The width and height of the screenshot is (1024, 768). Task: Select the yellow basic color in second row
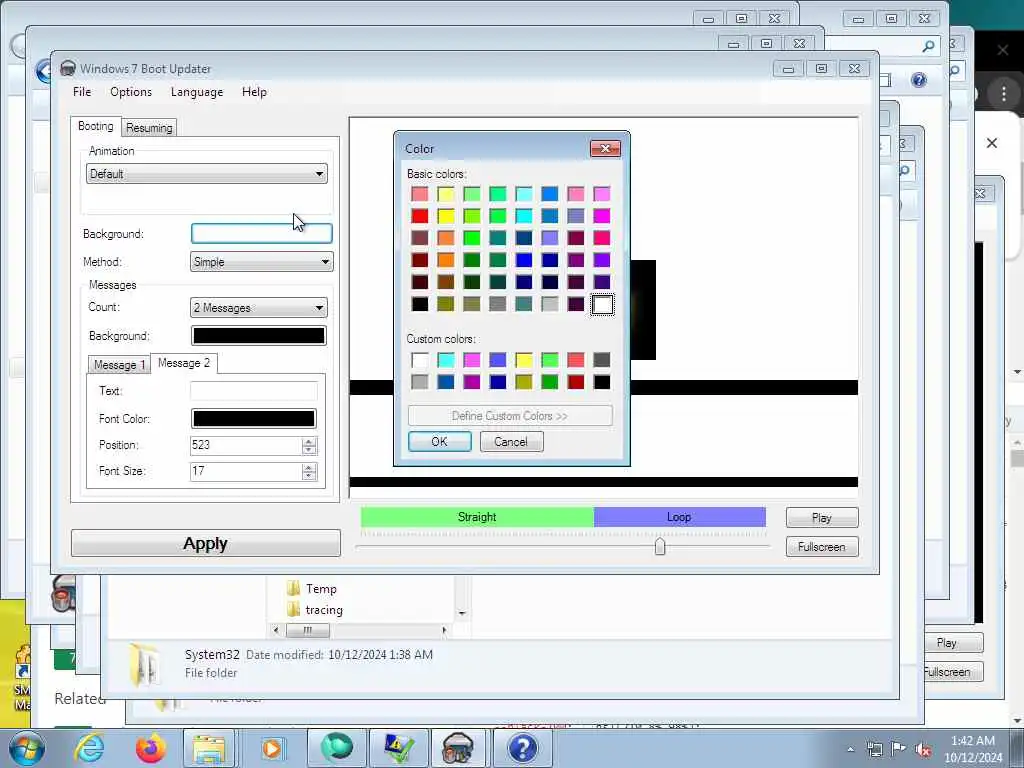tap(446, 216)
